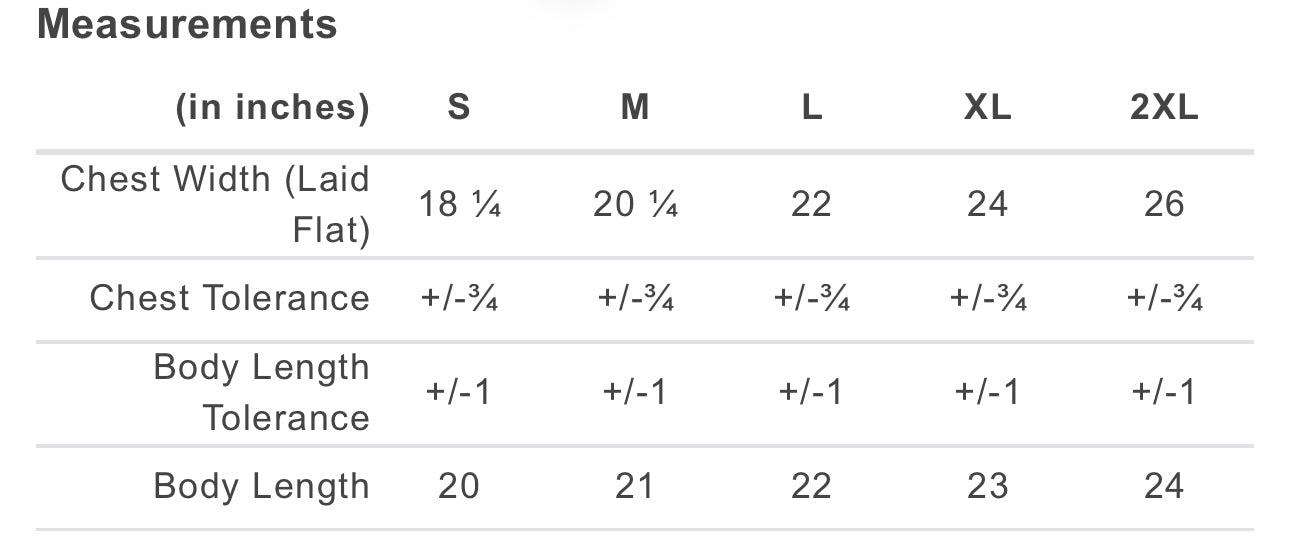Viewport: 1290px width, 555px height.
Task: Click the Body Length row label
Action: [261, 487]
